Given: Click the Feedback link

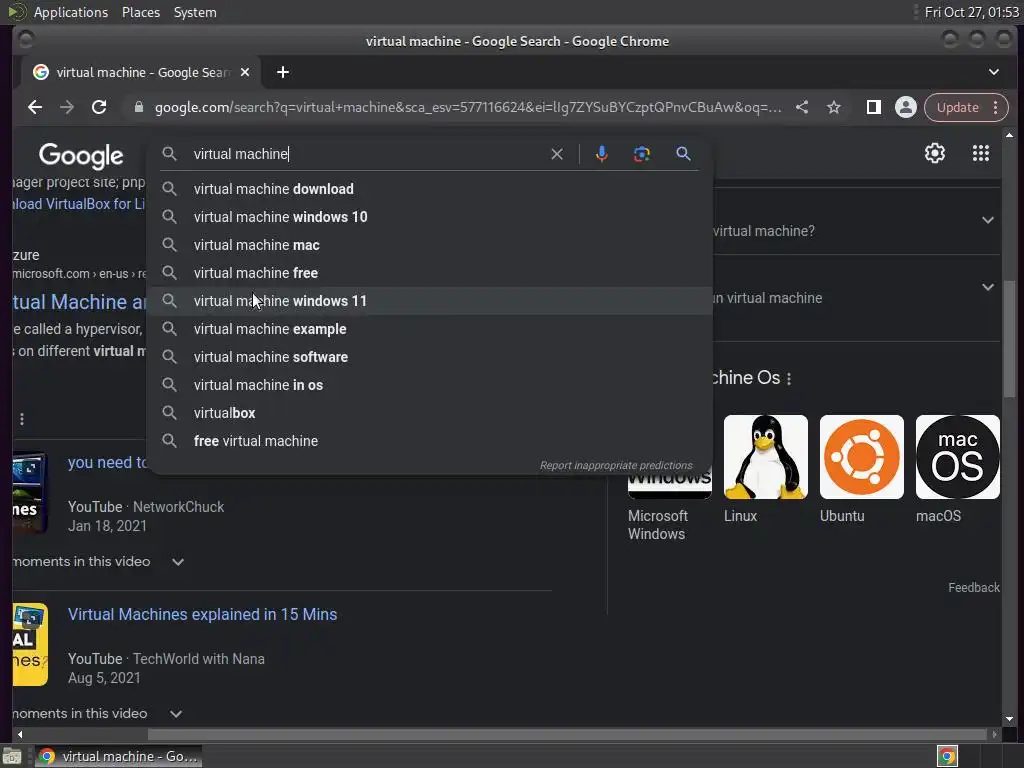Looking at the screenshot, I should pyautogui.click(x=973, y=588).
